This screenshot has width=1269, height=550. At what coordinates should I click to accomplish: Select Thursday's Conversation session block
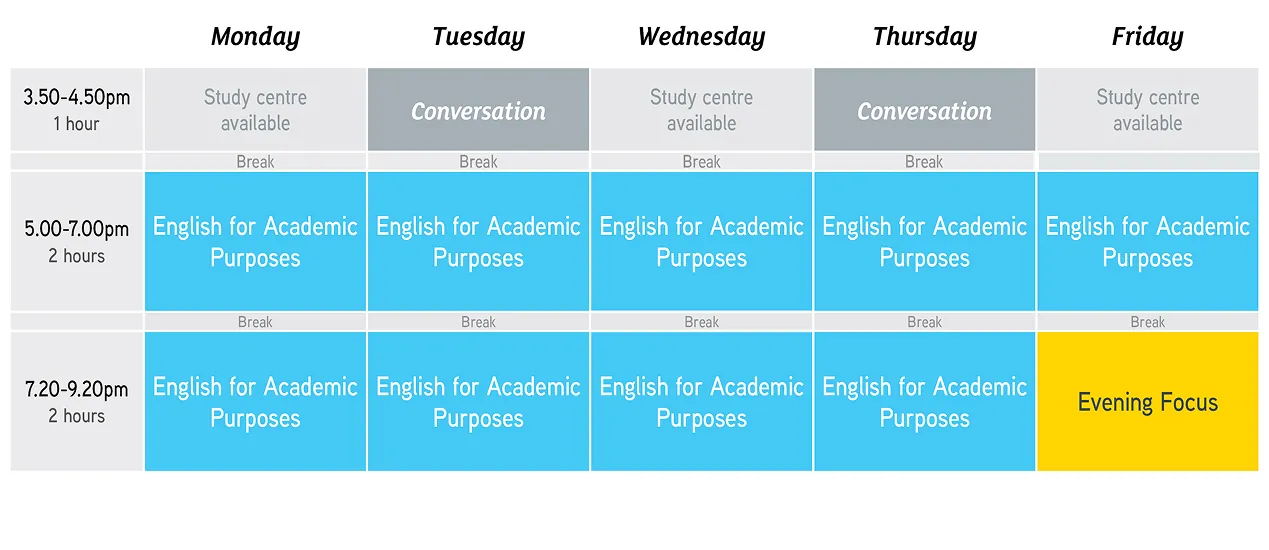[x=924, y=110]
